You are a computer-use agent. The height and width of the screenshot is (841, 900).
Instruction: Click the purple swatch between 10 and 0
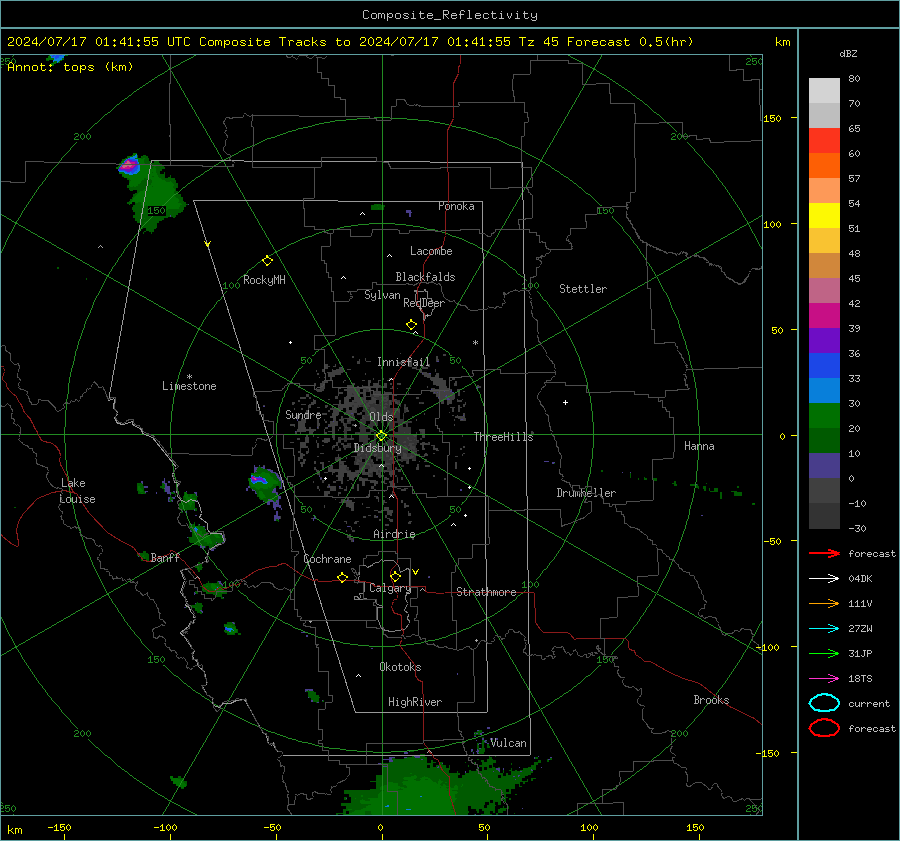[x=824, y=465]
